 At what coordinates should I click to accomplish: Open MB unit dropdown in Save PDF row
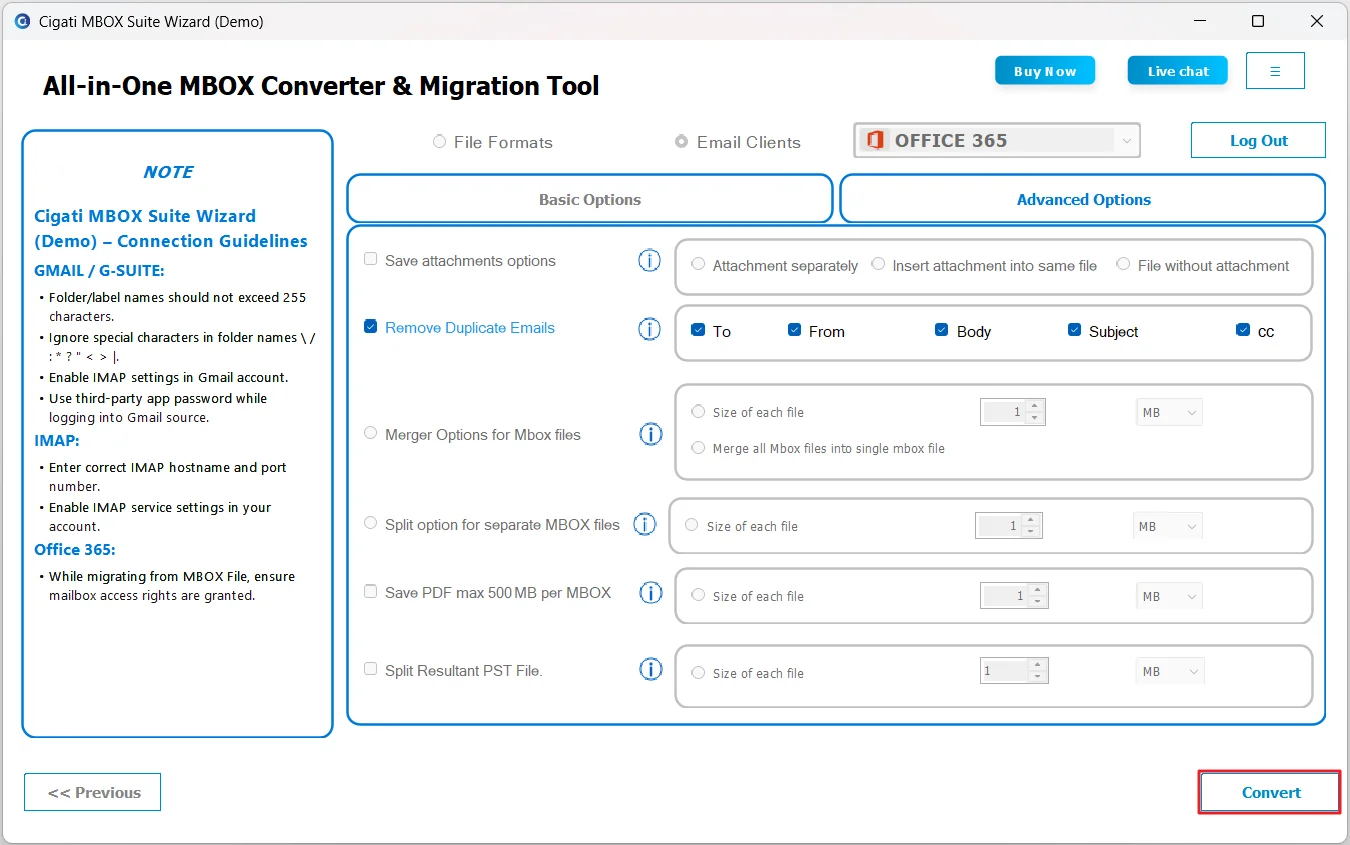[1169, 596]
